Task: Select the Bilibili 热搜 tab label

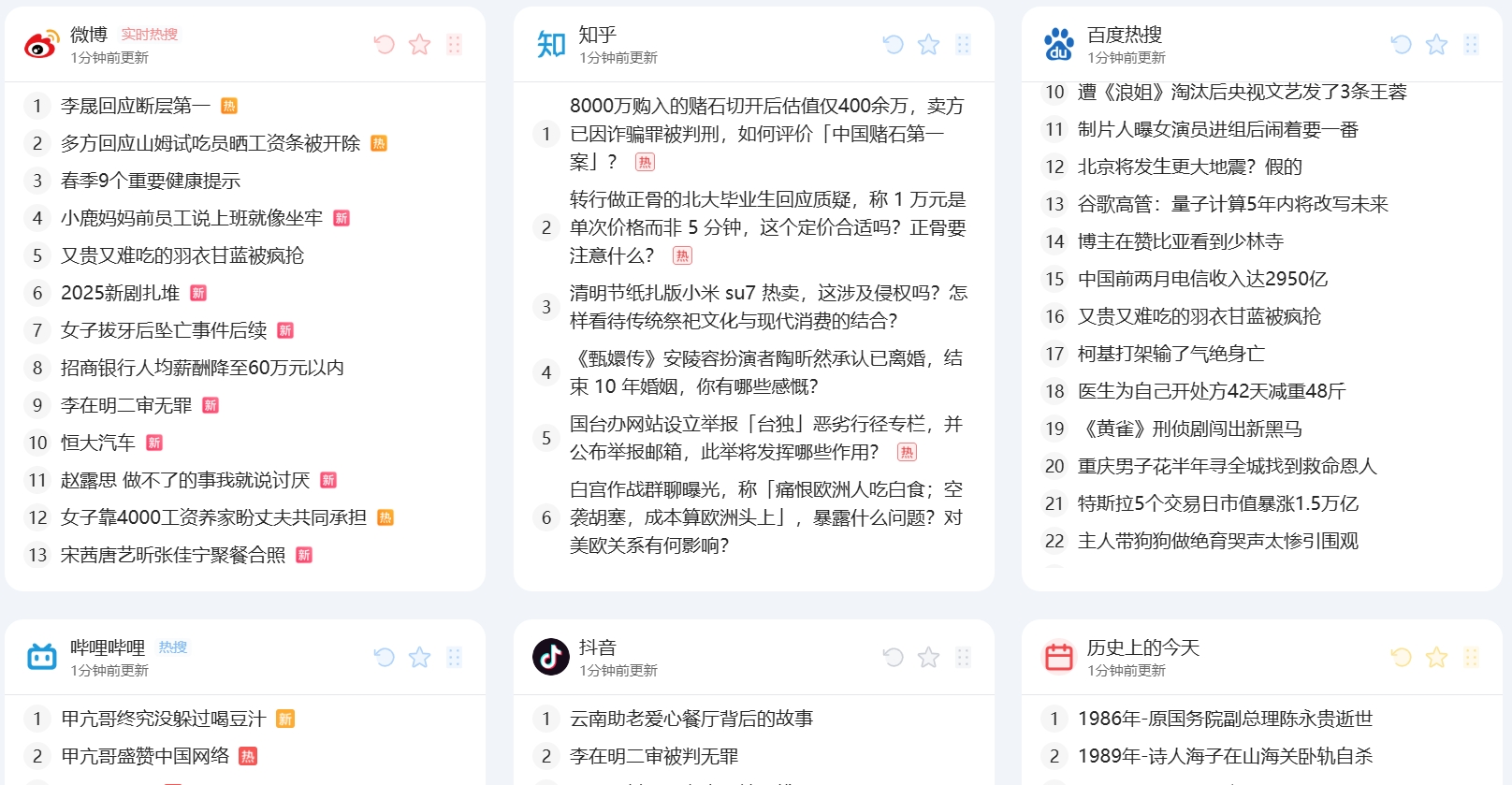Action: tap(173, 647)
